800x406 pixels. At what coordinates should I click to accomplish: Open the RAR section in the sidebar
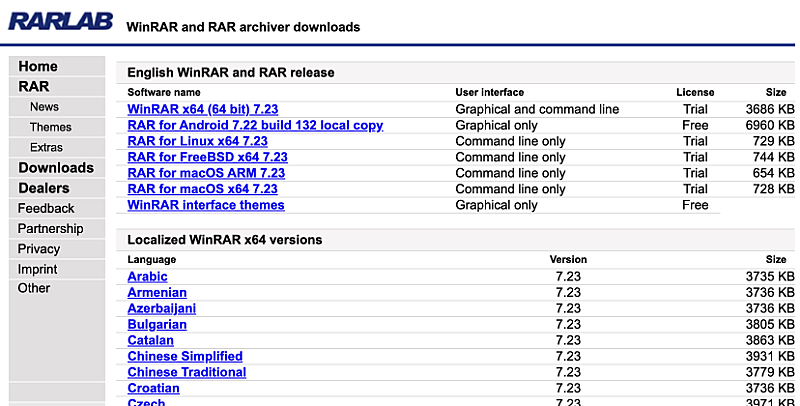coord(34,87)
